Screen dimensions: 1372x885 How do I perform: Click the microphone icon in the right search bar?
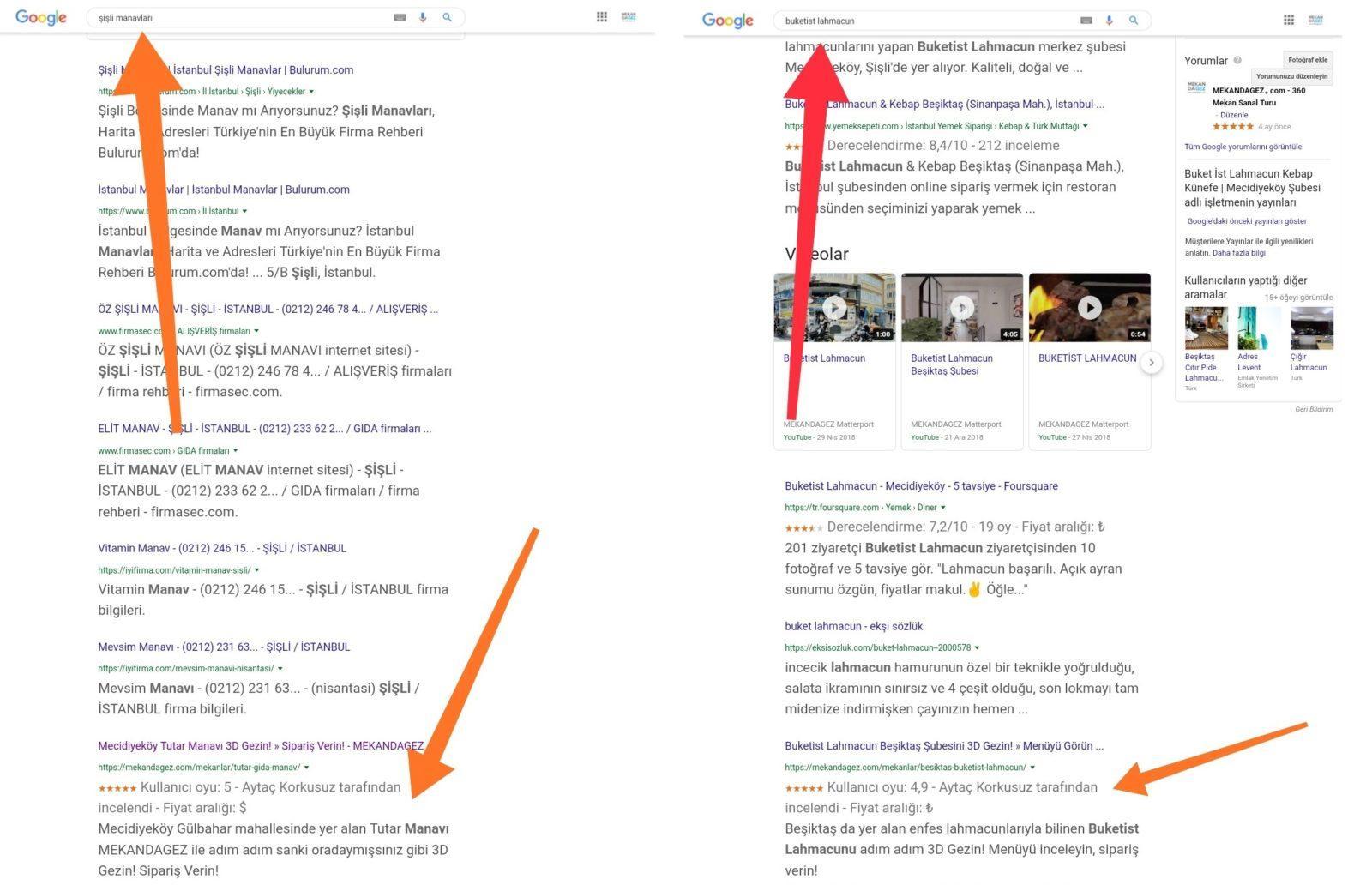(1109, 21)
